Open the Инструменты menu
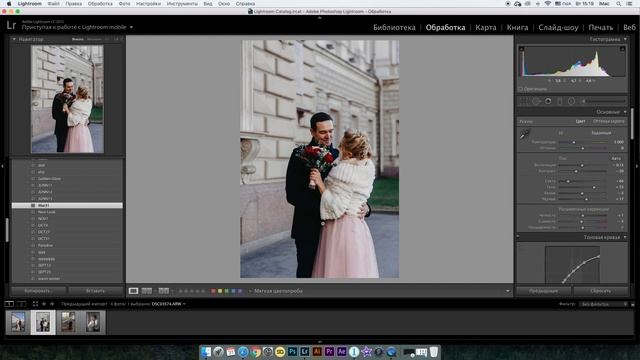The height and width of the screenshot is (360, 640). [x=182, y=4]
